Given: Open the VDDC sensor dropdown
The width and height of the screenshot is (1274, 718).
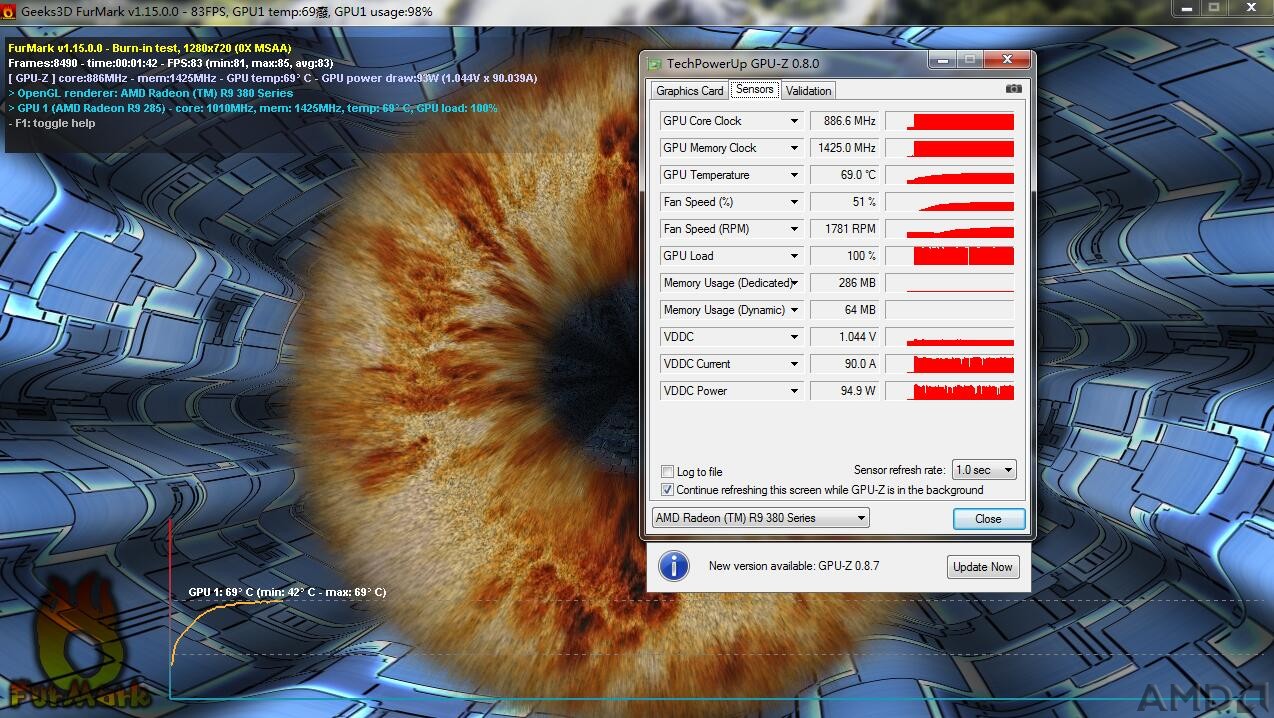Looking at the screenshot, I should point(794,337).
